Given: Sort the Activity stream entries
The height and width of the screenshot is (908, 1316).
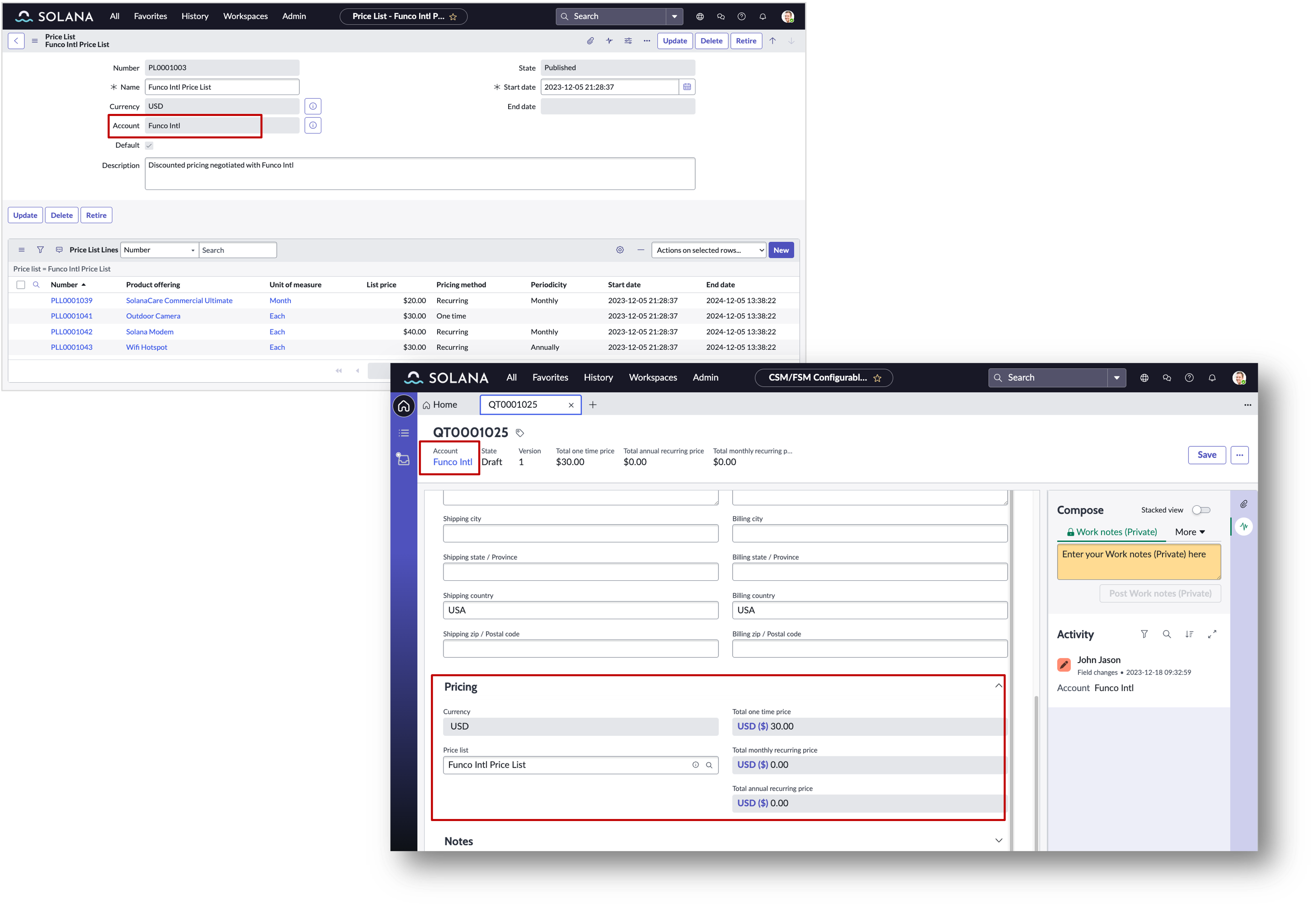Looking at the screenshot, I should [x=1189, y=634].
